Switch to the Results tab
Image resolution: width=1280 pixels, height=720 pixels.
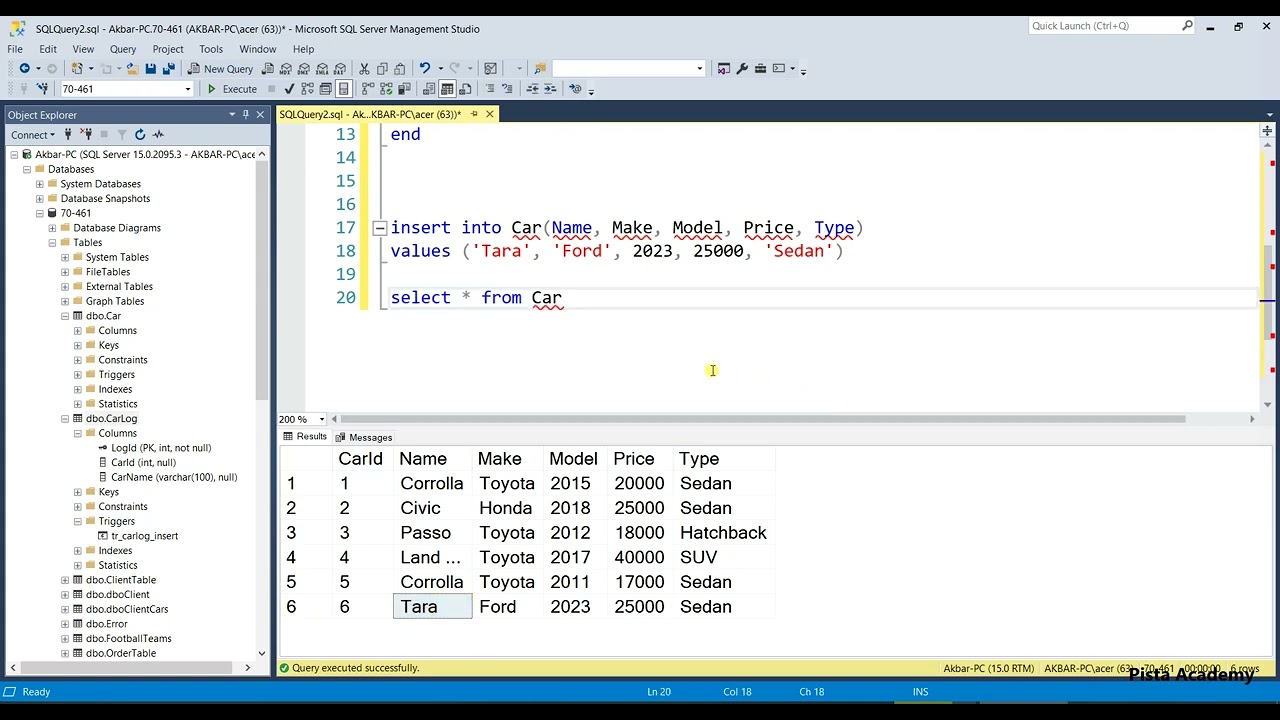(x=305, y=437)
